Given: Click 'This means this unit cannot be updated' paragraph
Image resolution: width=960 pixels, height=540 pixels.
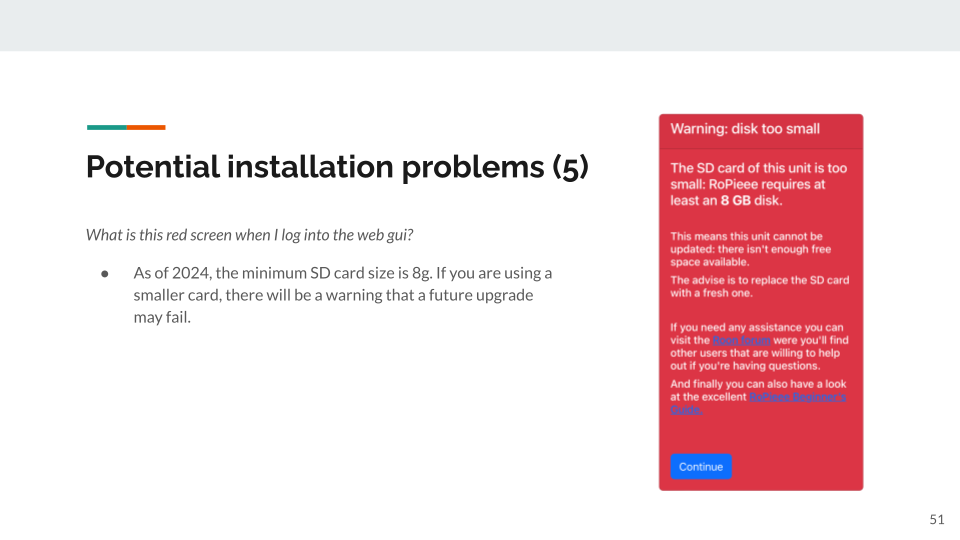Looking at the screenshot, I should click(x=751, y=249).
